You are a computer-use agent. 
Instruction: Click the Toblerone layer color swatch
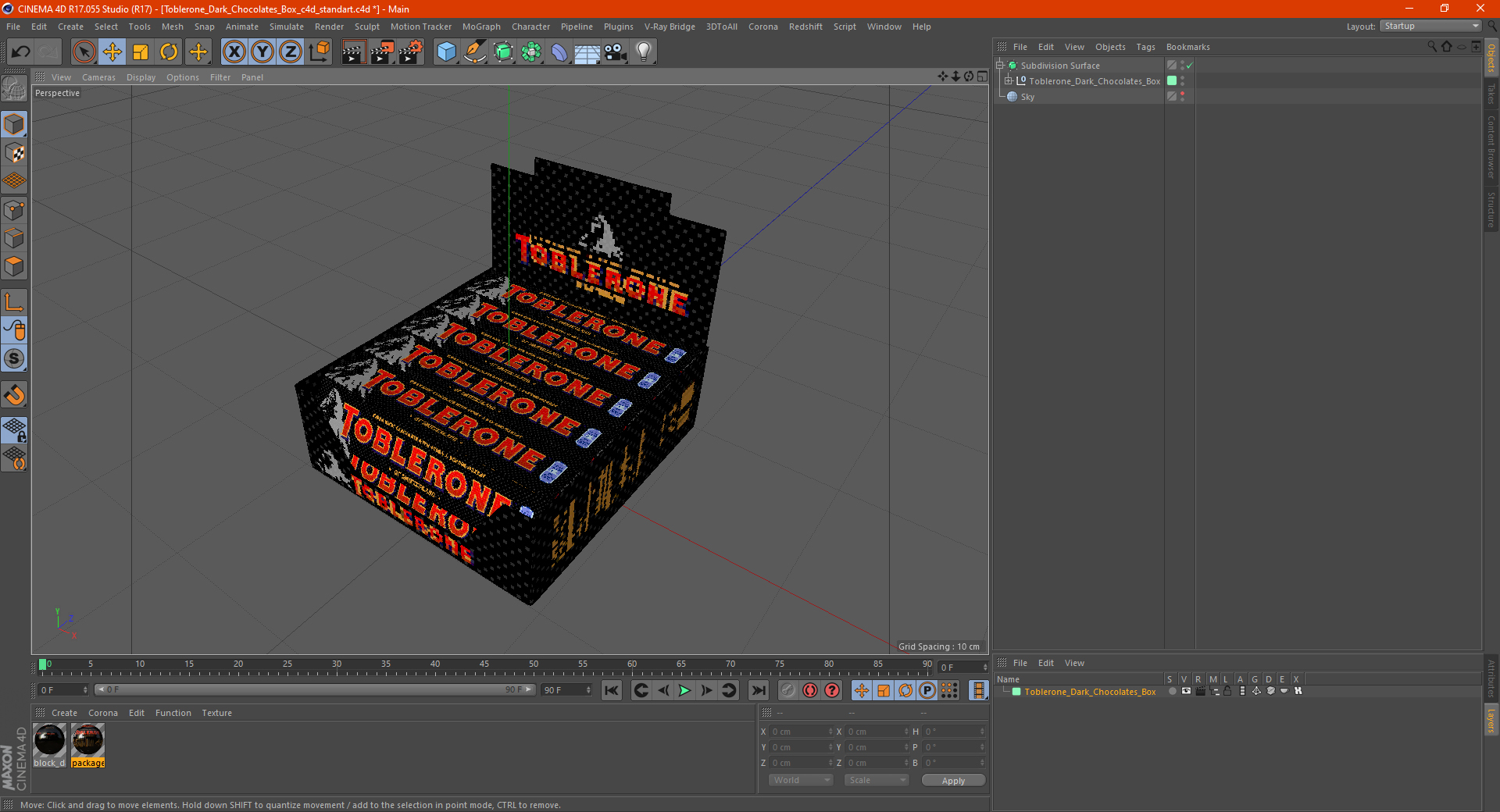pos(1016,692)
